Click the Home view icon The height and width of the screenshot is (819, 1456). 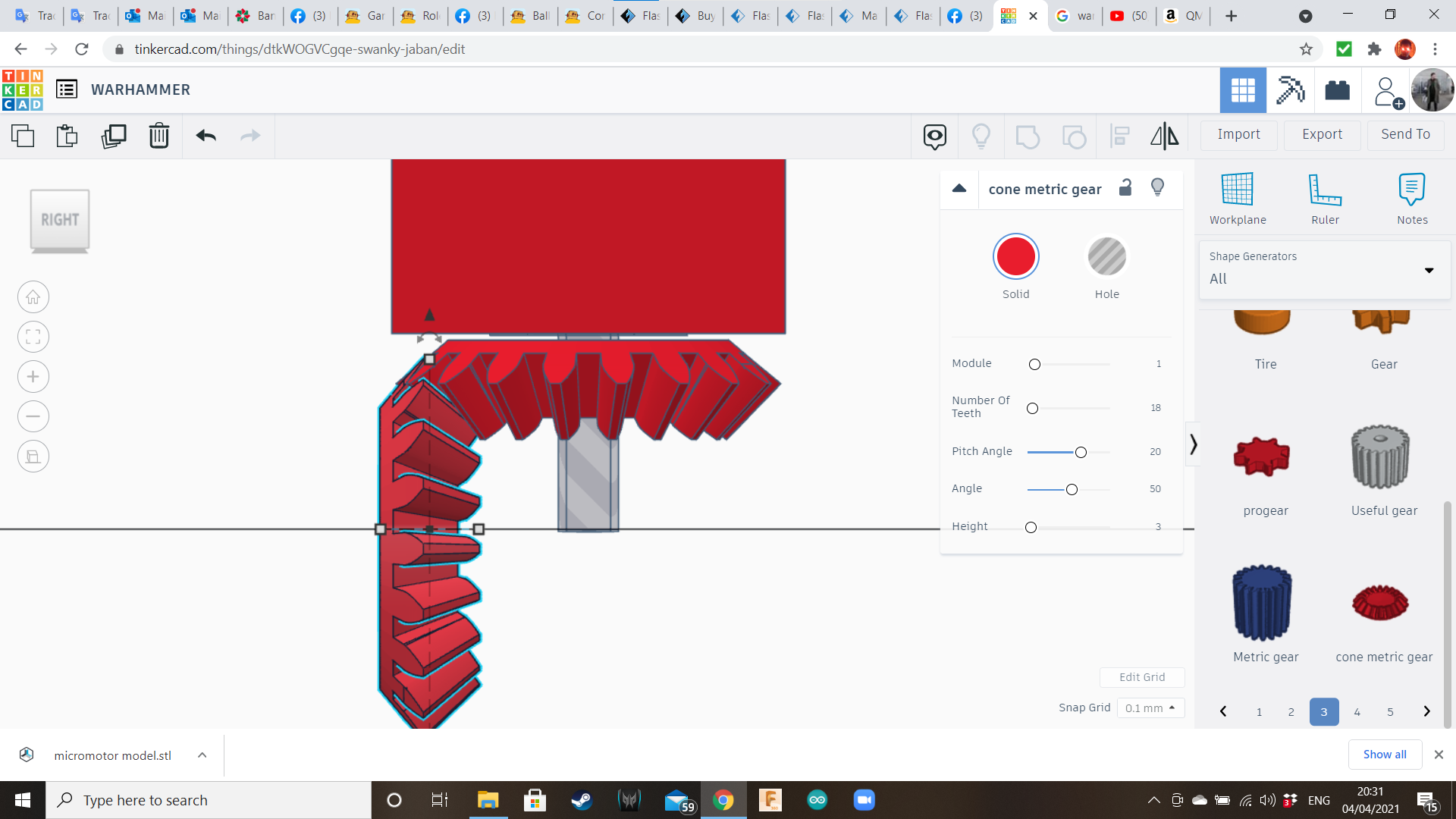click(33, 297)
